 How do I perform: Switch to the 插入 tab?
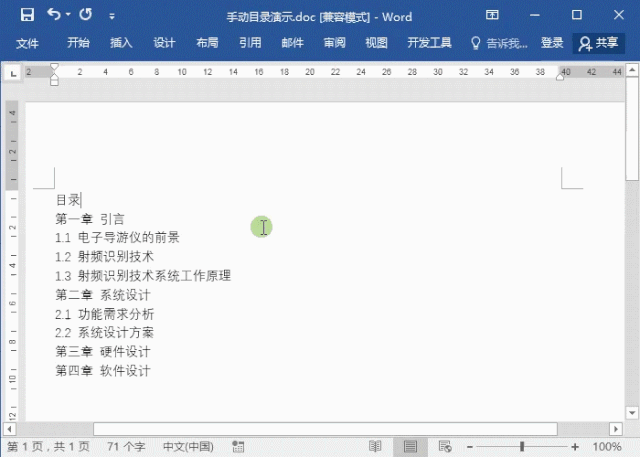coord(121,43)
